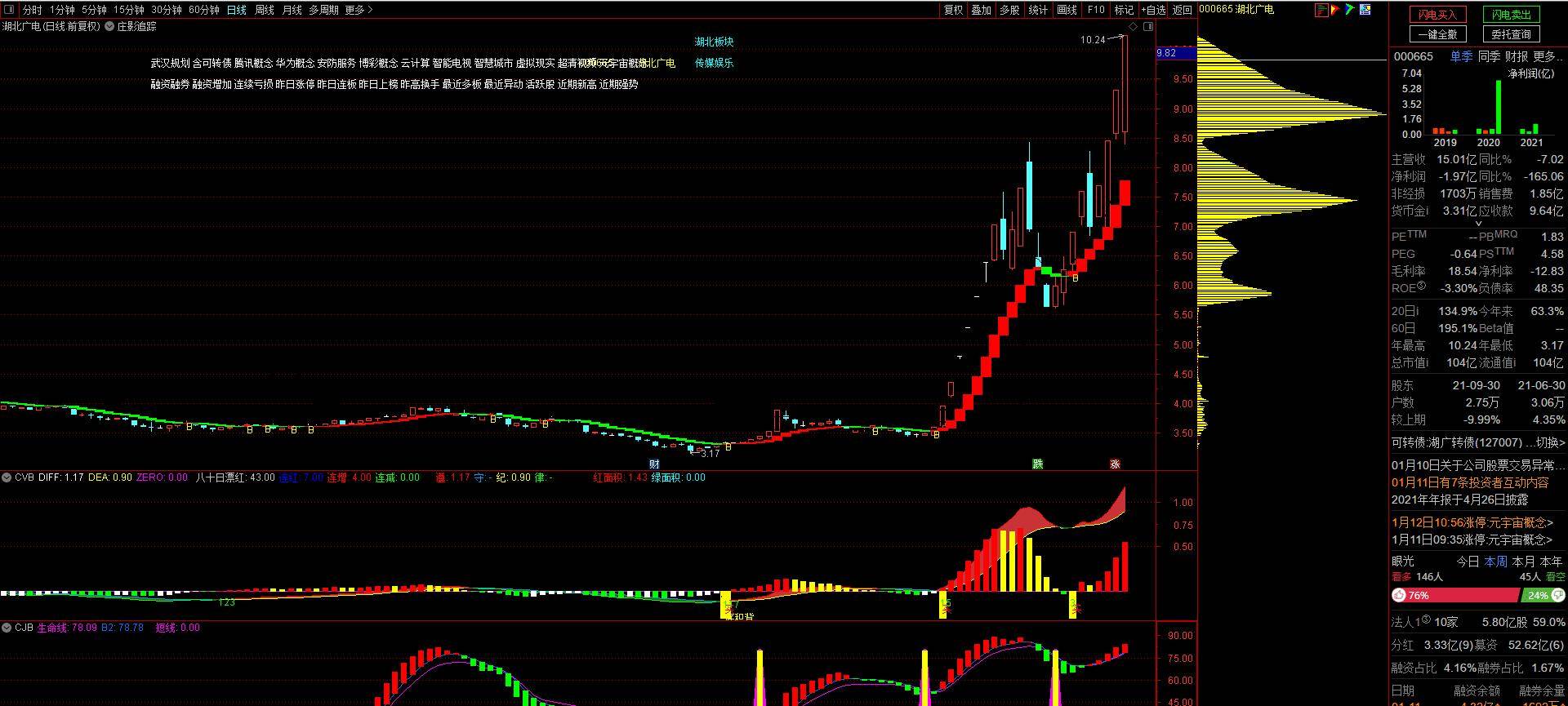Click 一键全撤 cancel-all button
Viewport: 1568px width, 706px height.
pos(1438,34)
